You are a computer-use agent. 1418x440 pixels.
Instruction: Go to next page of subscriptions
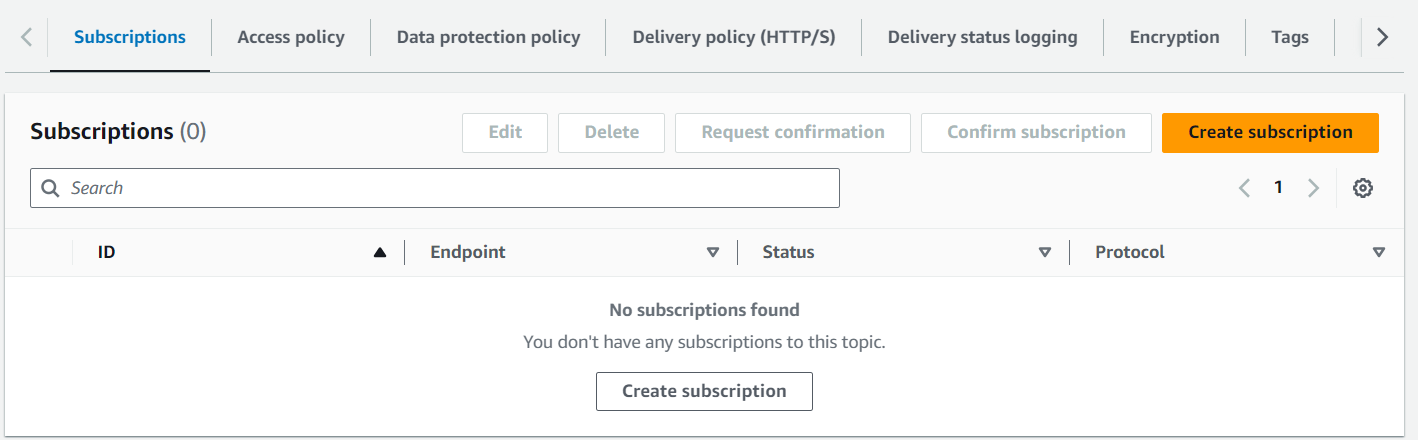[x=1314, y=188]
